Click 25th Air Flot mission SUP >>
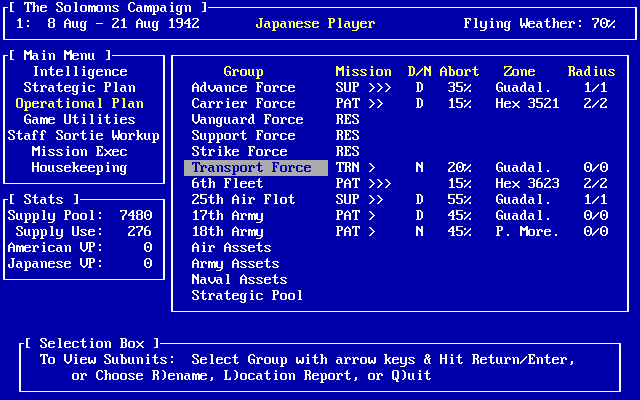 (x=359, y=199)
